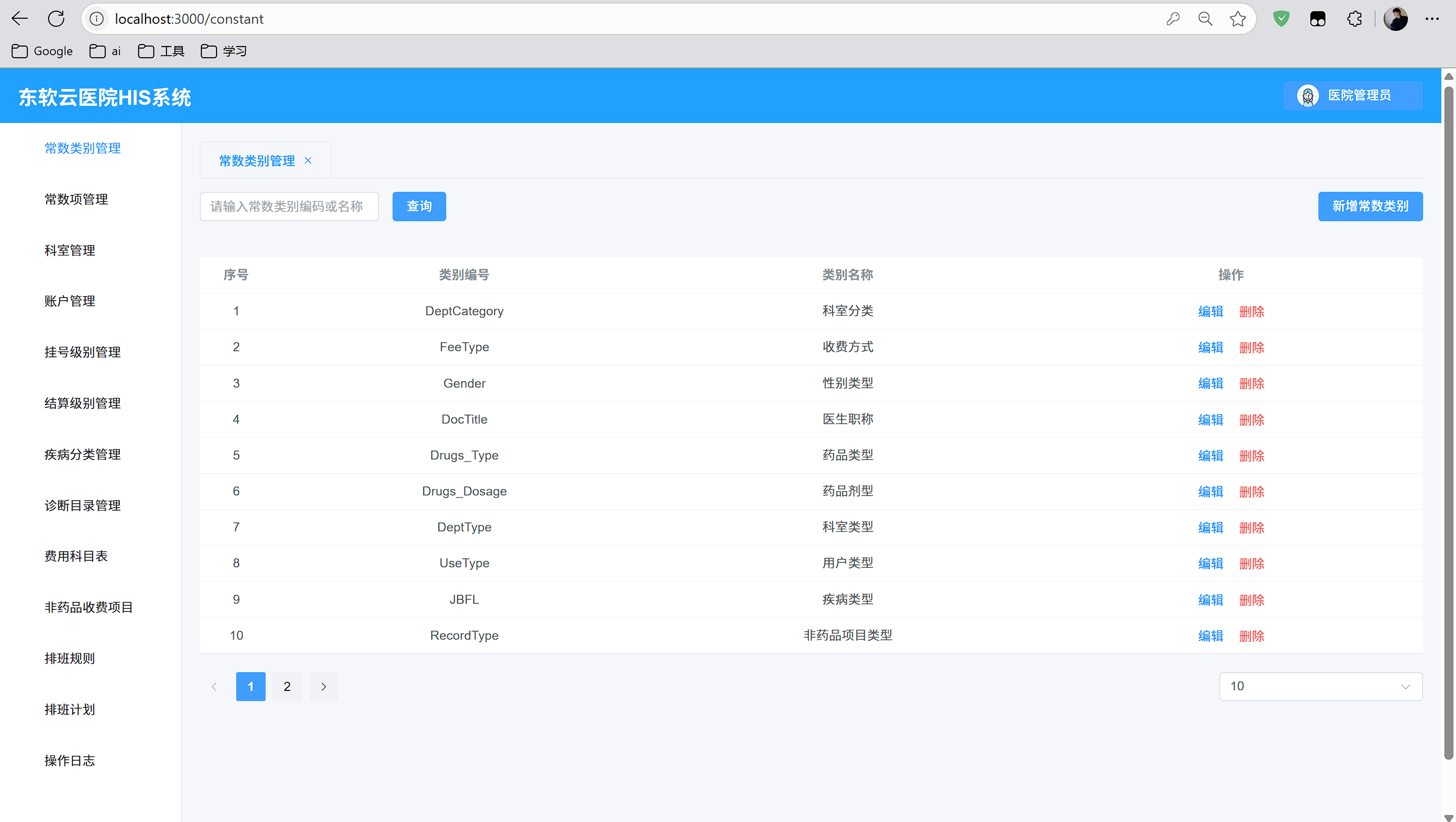This screenshot has width=1456, height=822.
Task: Open 科室管理 in the sidebar
Action: (x=69, y=250)
